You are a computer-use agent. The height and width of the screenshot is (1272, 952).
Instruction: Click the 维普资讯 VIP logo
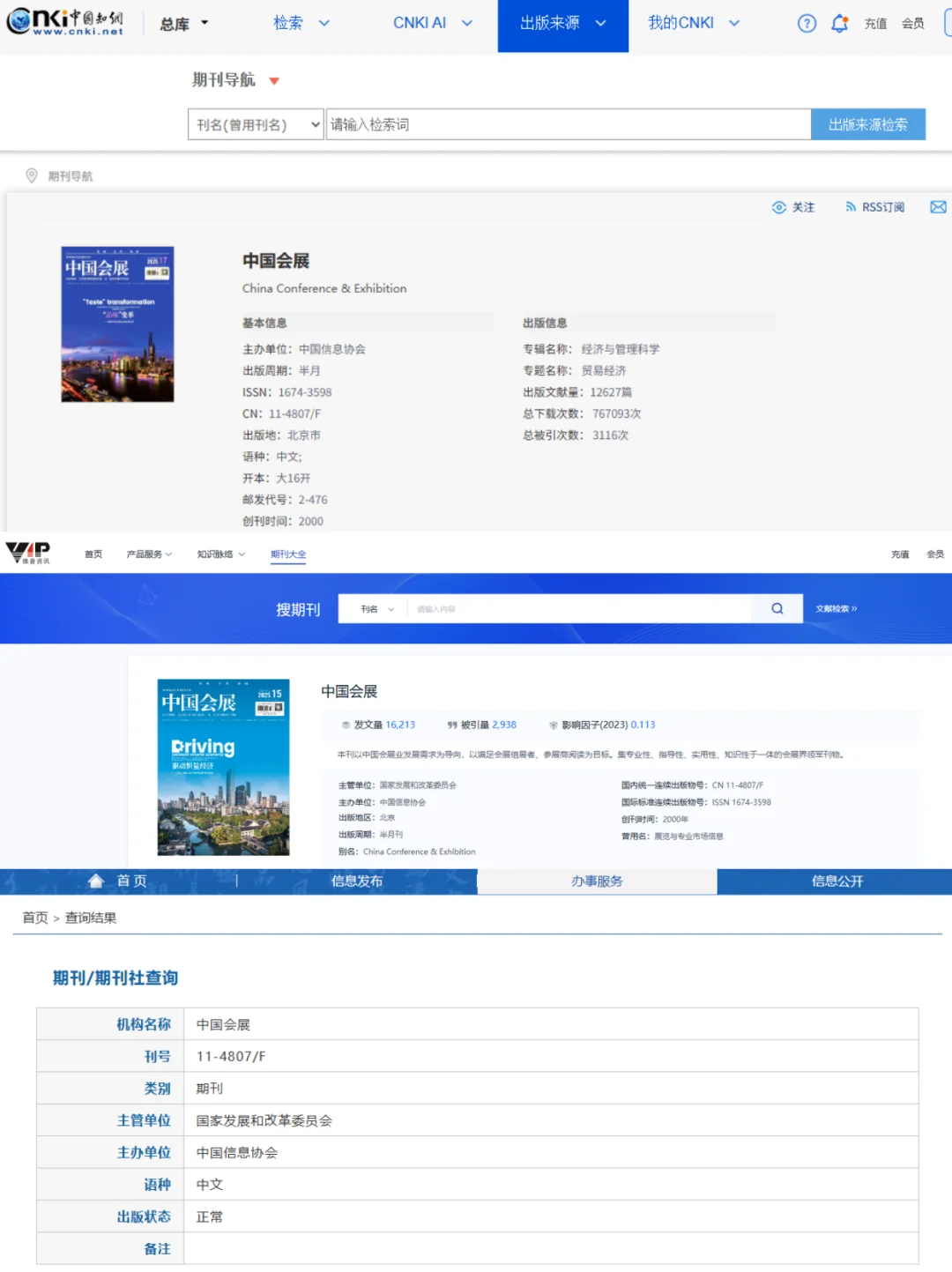point(29,554)
